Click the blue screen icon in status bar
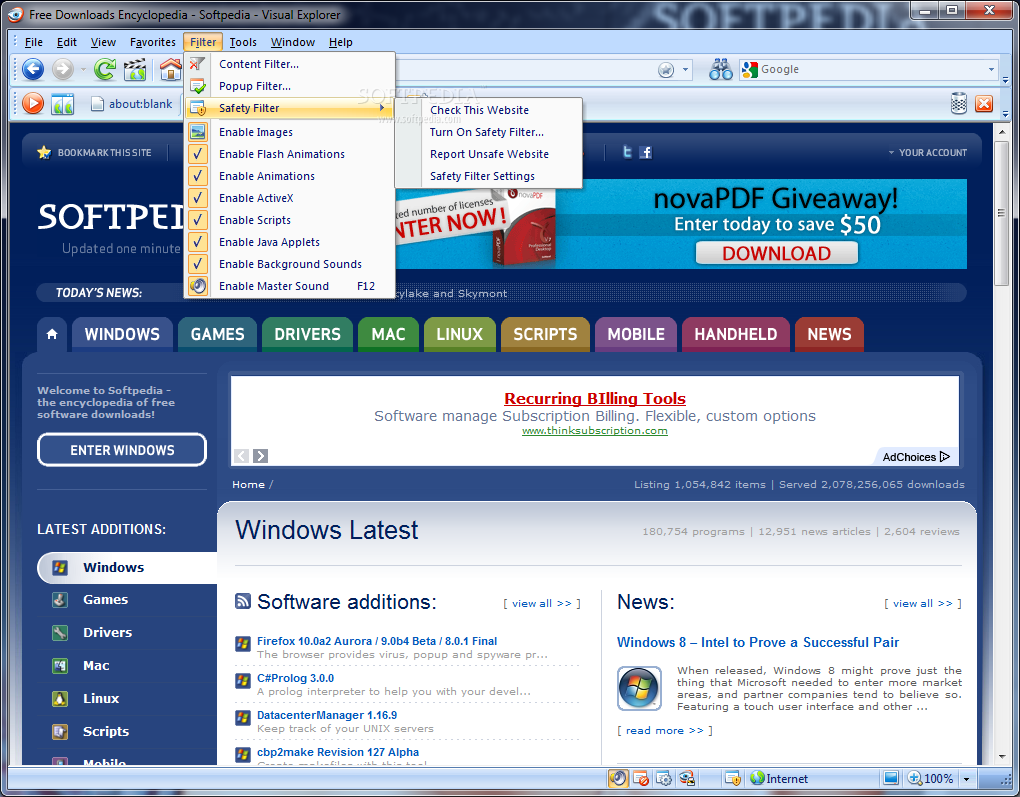This screenshot has height=797, width=1020. click(x=891, y=778)
